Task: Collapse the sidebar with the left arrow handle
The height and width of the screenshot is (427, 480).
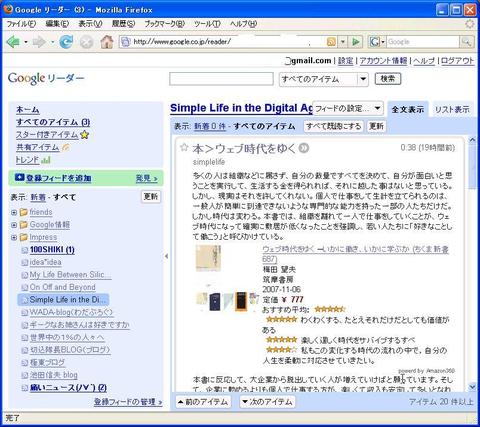Action: pyautogui.click(x=167, y=256)
